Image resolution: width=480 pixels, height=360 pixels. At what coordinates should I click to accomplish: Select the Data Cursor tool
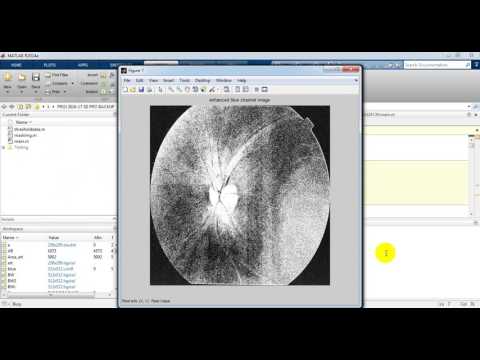(x=203, y=89)
